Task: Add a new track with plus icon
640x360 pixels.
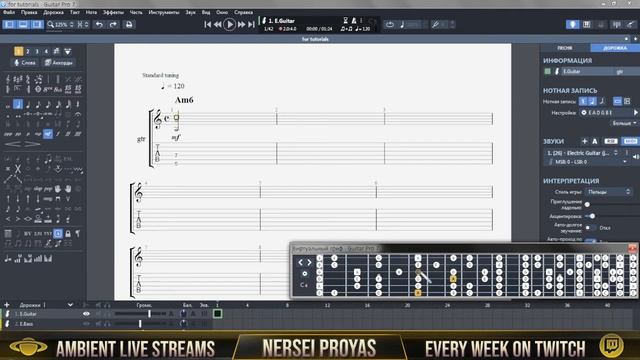Action: coord(7,305)
